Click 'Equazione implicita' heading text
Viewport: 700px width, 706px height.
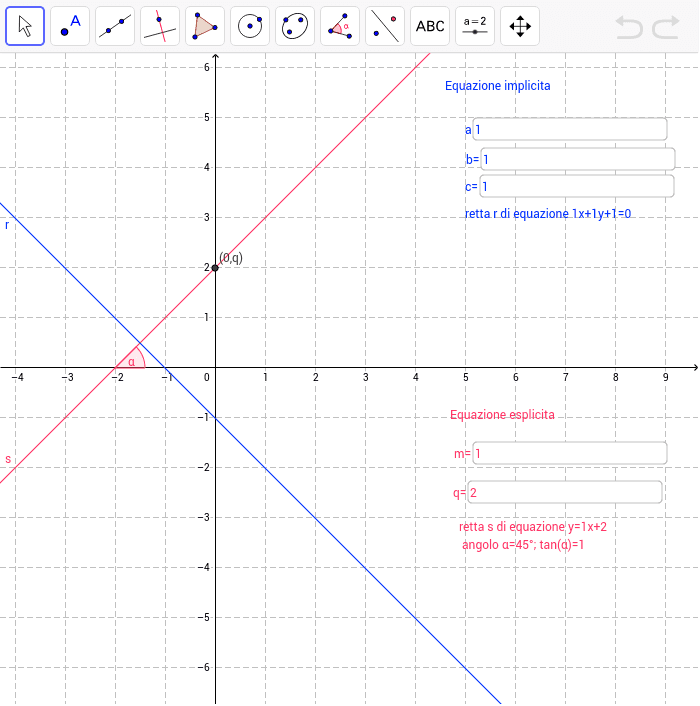coord(497,86)
